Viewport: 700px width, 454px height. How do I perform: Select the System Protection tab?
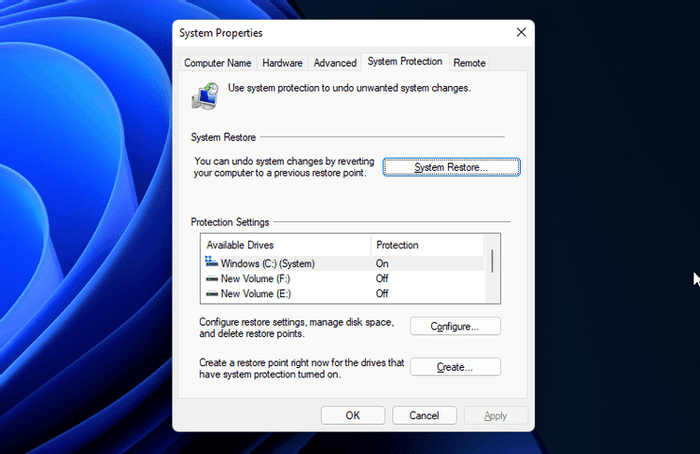(x=405, y=62)
